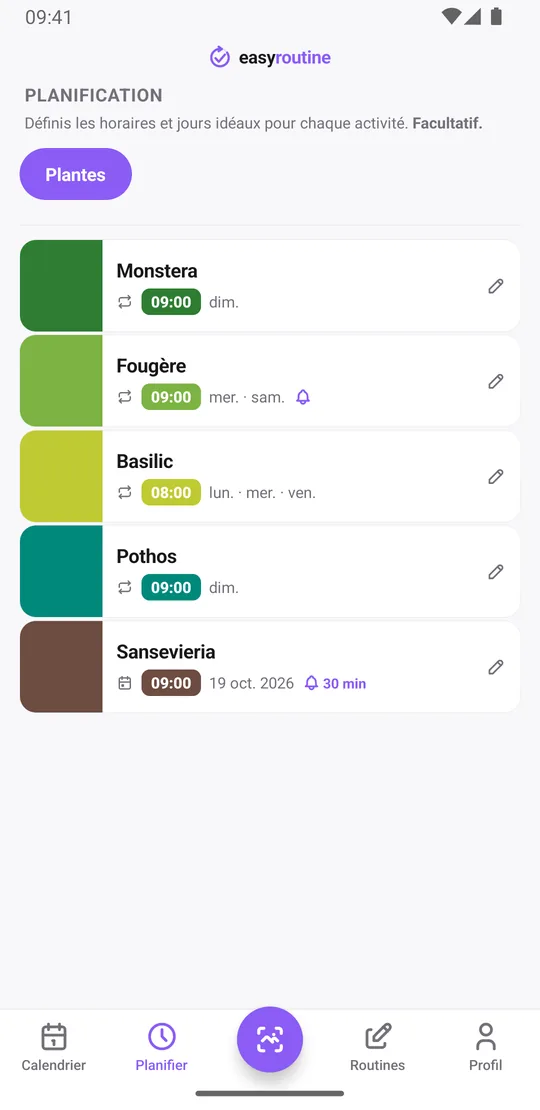
Task: Tap the center purple scan button
Action: (x=270, y=1039)
